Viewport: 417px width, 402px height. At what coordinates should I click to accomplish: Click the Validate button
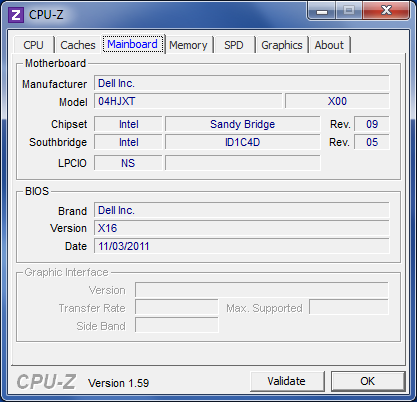(x=287, y=381)
